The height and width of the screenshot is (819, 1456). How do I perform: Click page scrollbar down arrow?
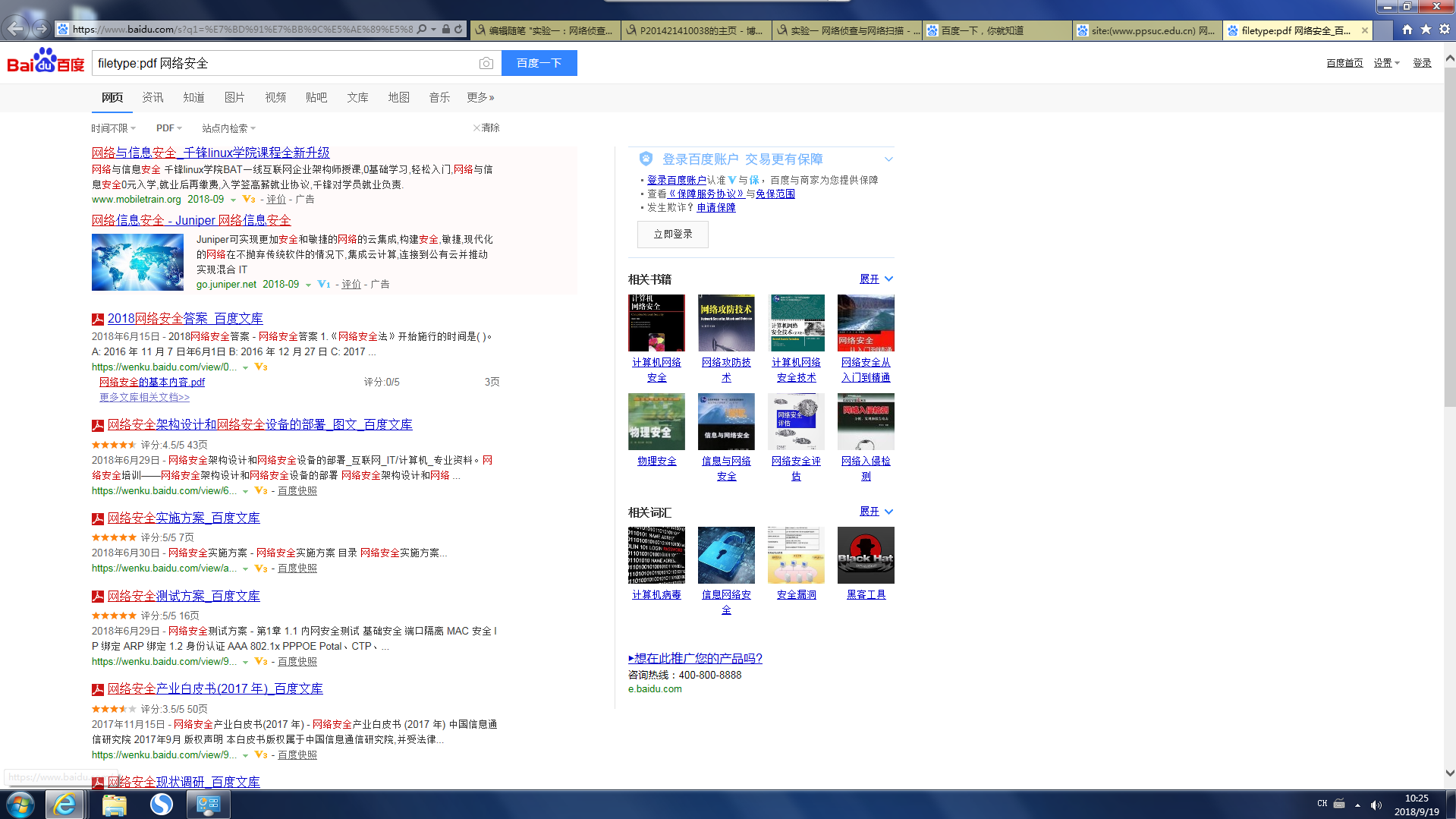pos(1450,773)
